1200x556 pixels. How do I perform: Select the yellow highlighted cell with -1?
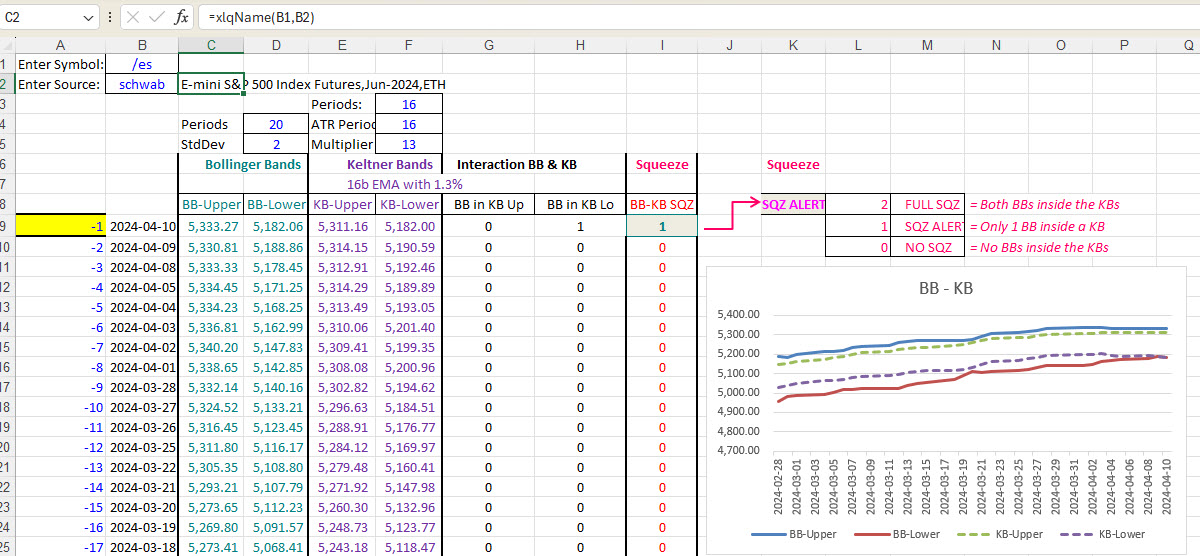pyautogui.click(x=61, y=226)
